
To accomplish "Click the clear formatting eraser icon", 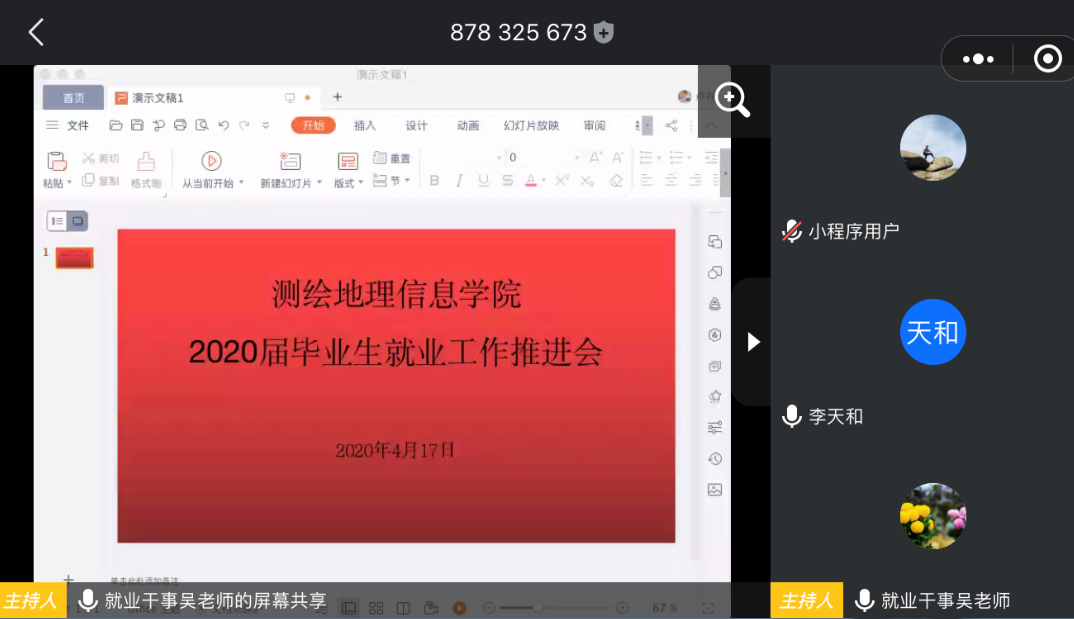I will pos(616,181).
